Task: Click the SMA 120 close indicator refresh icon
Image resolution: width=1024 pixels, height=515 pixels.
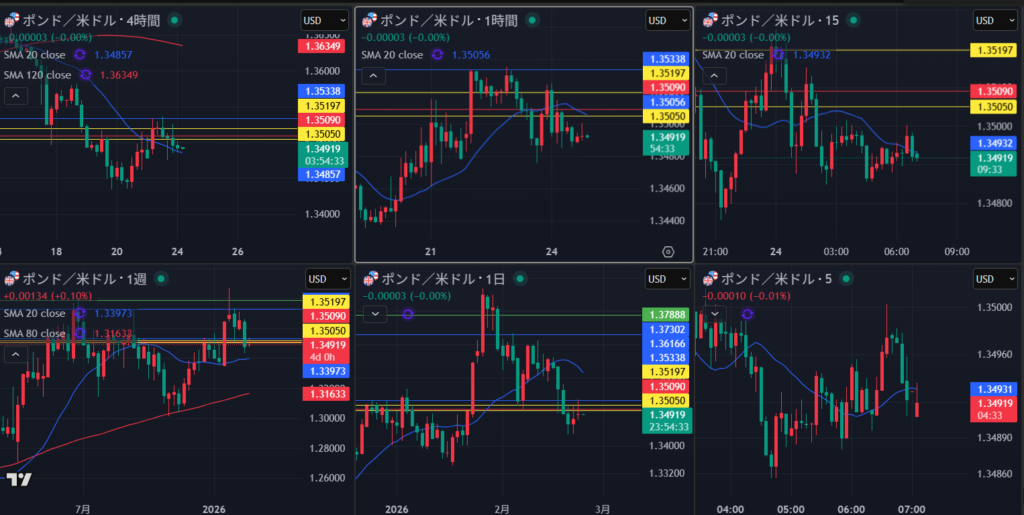Action: (x=86, y=75)
